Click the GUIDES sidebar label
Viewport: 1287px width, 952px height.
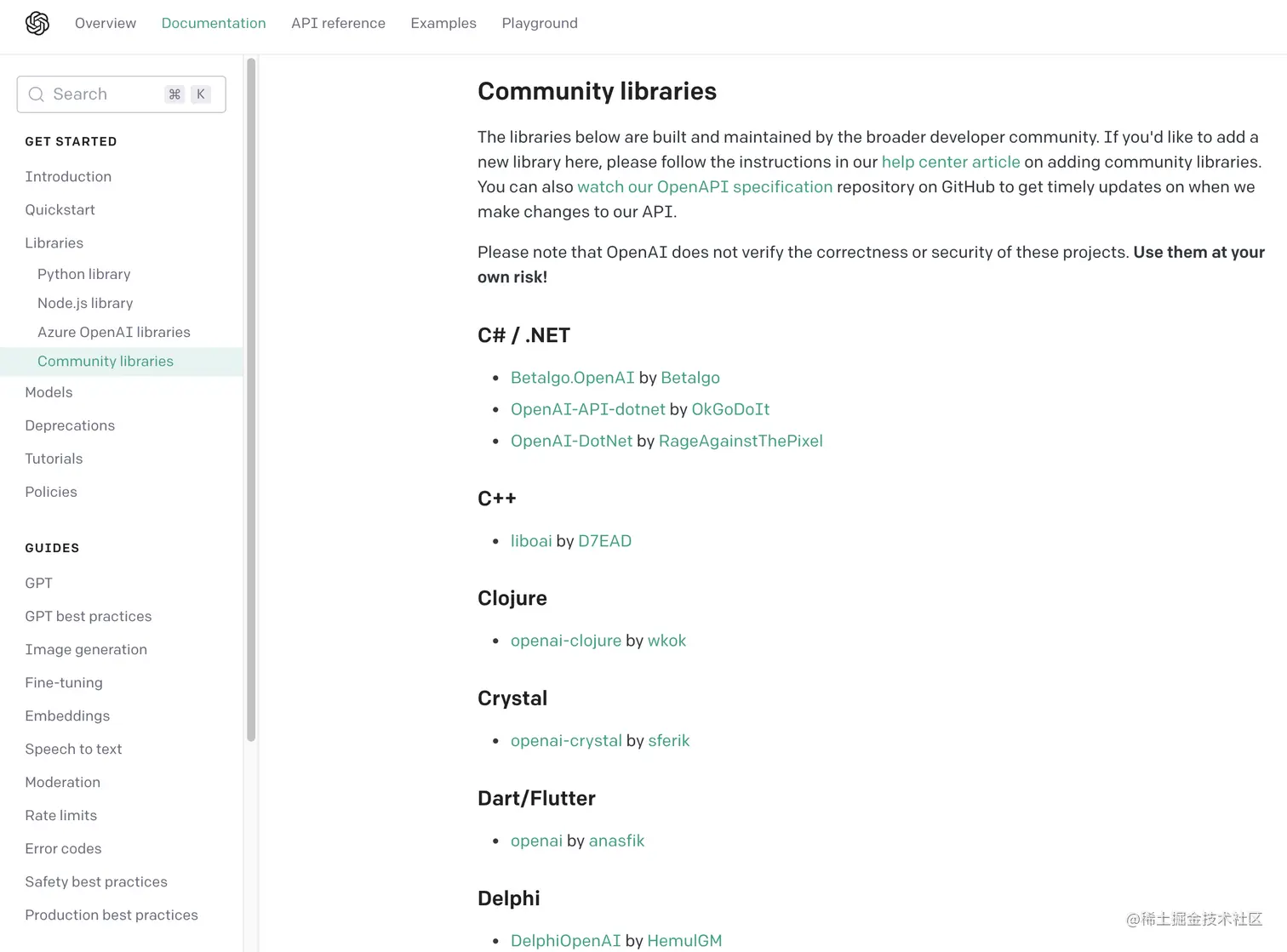pyautogui.click(x=52, y=548)
